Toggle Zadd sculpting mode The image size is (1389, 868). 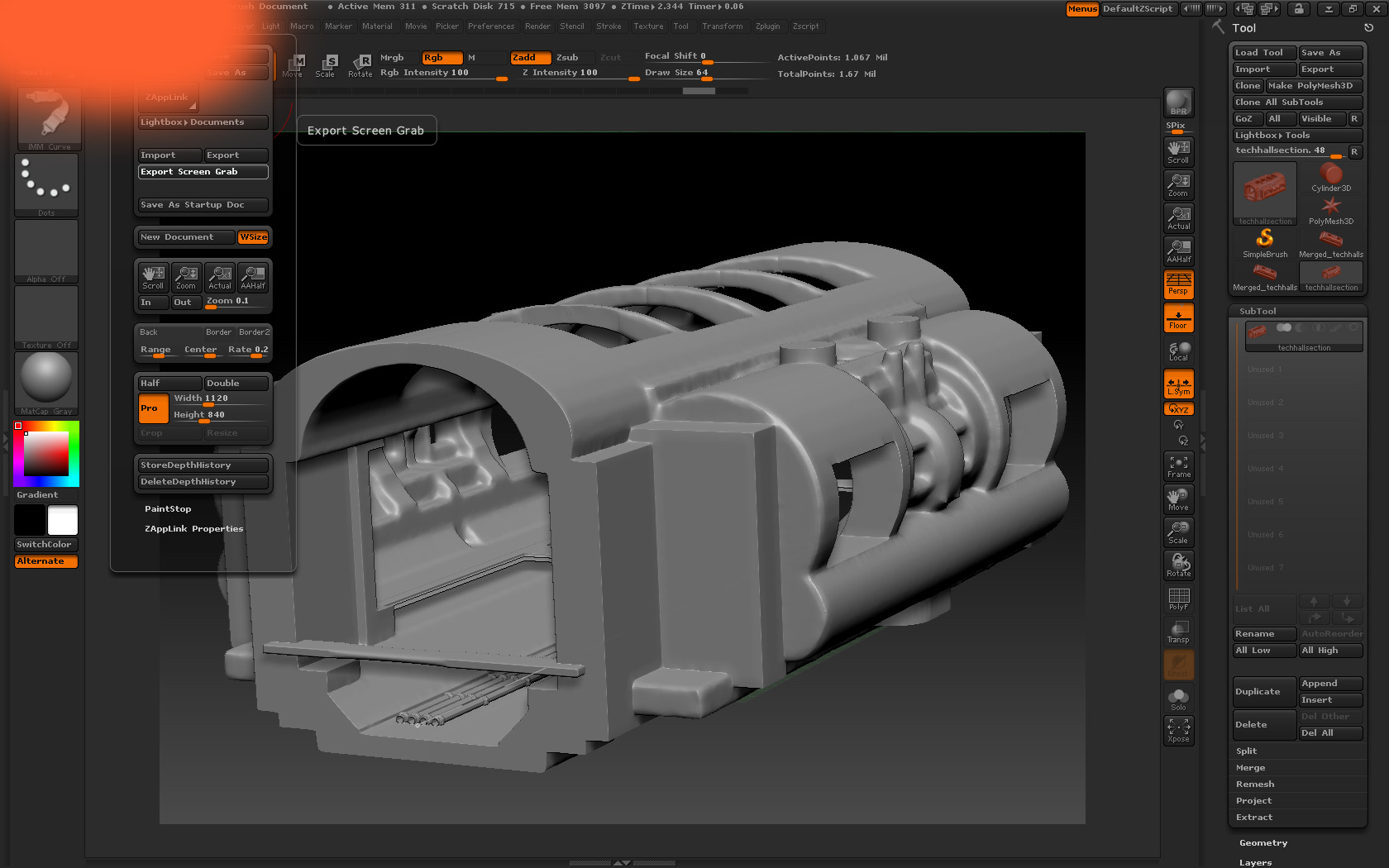[529, 58]
